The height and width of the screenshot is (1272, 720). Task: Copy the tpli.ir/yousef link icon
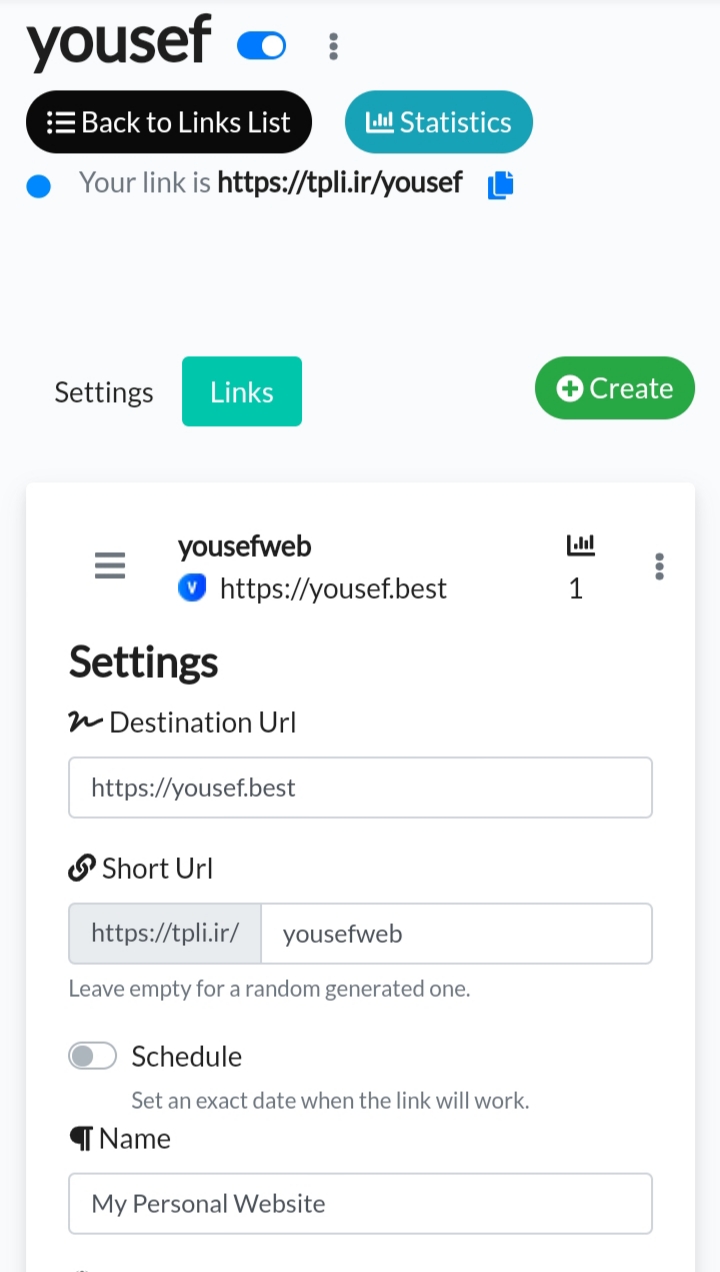tap(500, 185)
